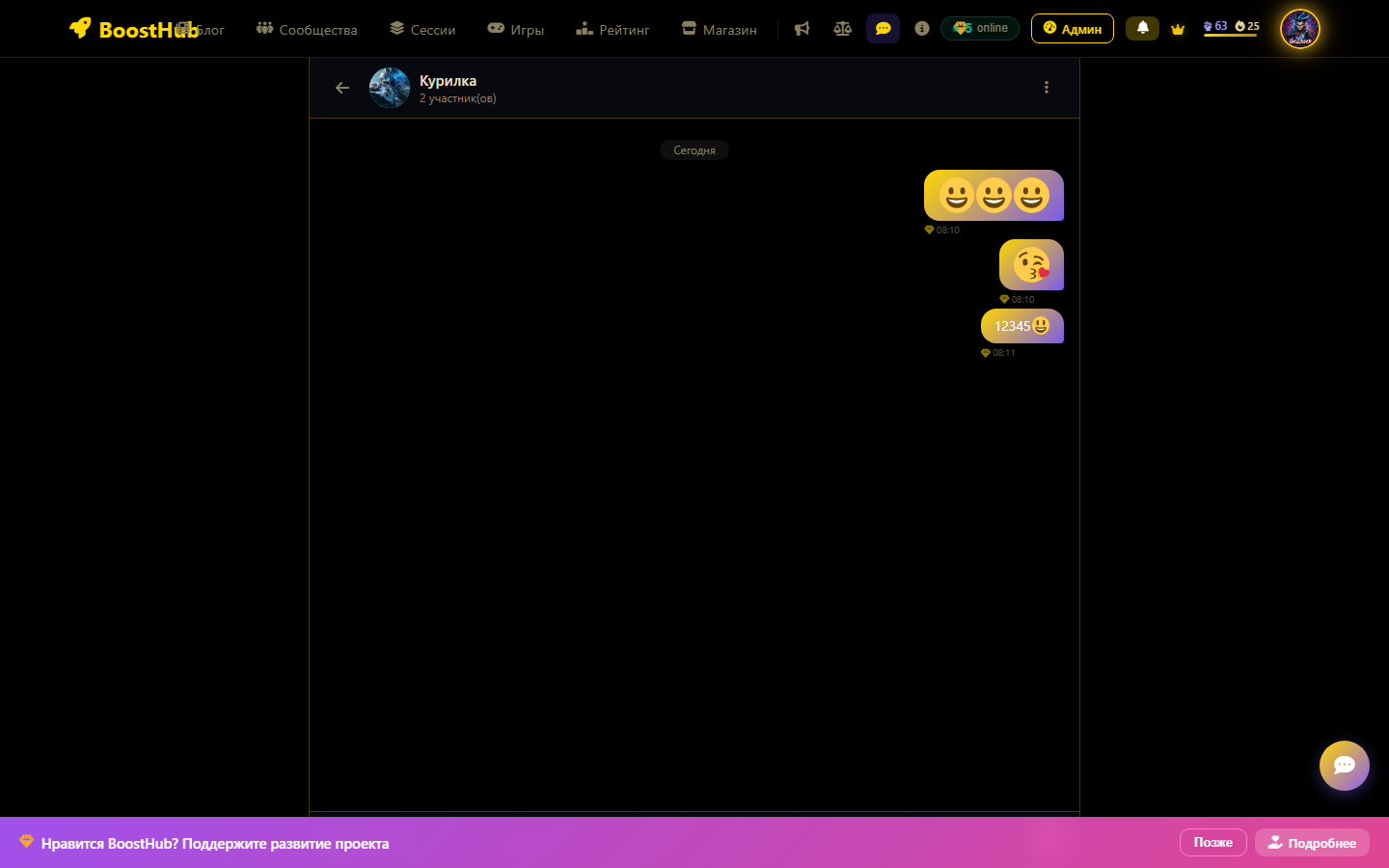Click the info circle icon
1389x868 pixels.
[922, 29]
